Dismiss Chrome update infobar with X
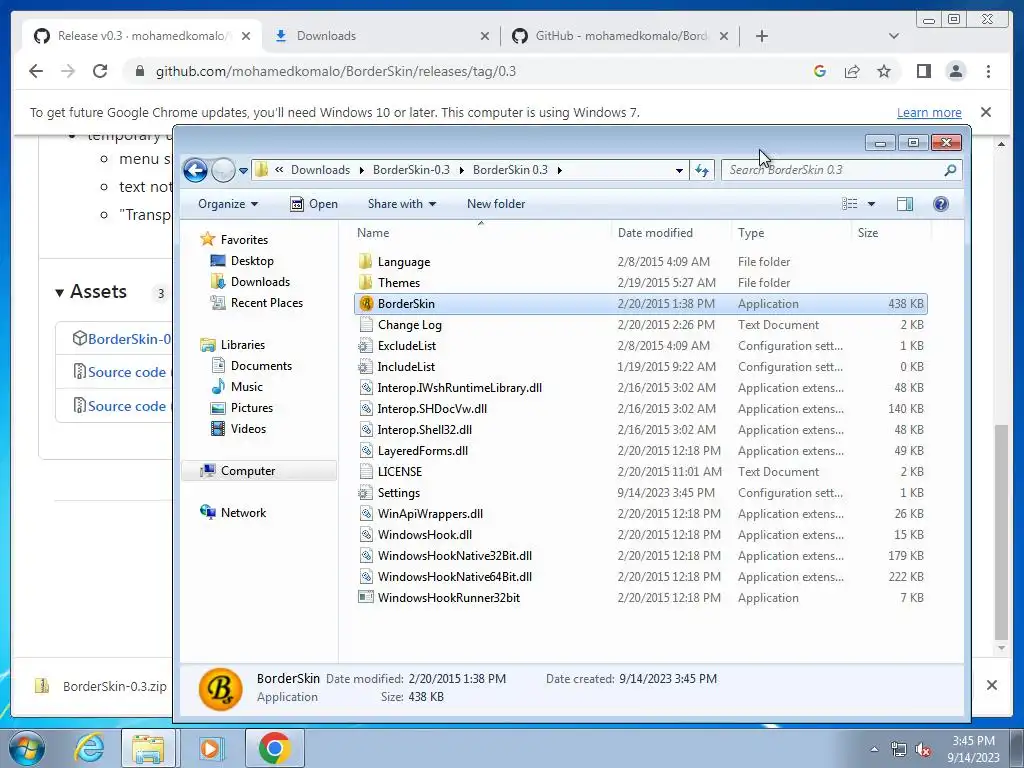 tap(986, 112)
